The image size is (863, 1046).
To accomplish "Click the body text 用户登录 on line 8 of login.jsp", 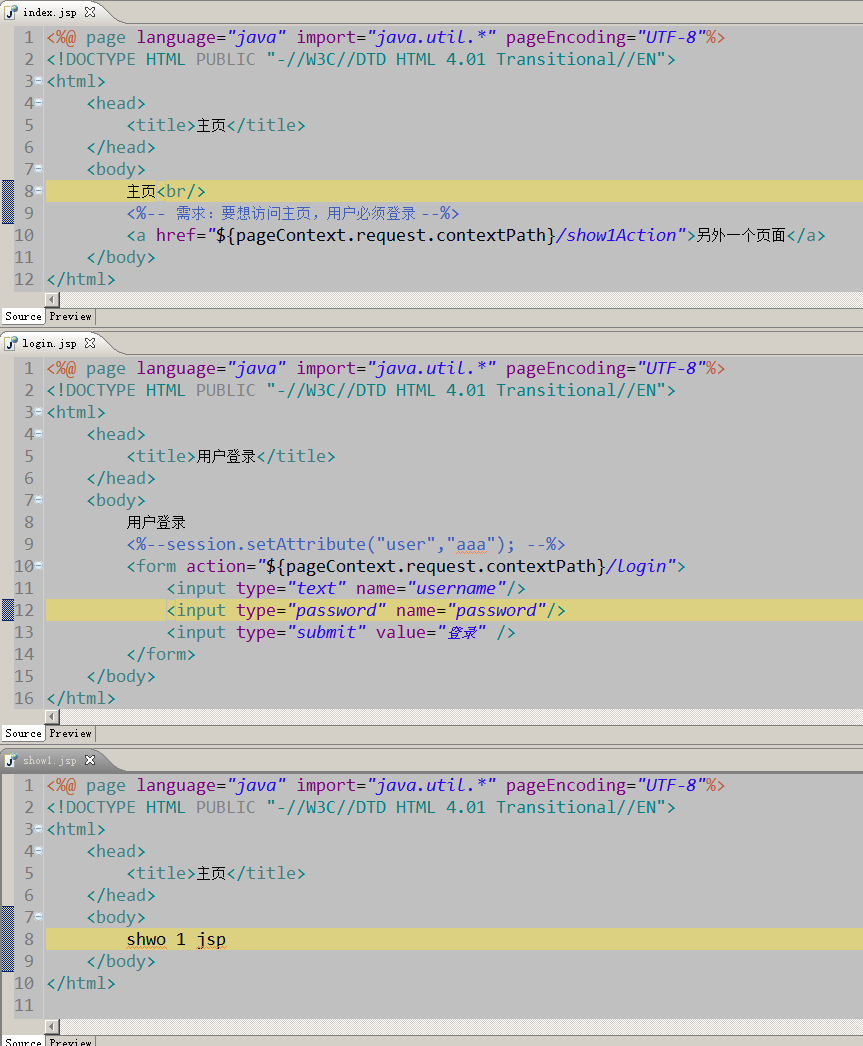I will click(x=156, y=522).
